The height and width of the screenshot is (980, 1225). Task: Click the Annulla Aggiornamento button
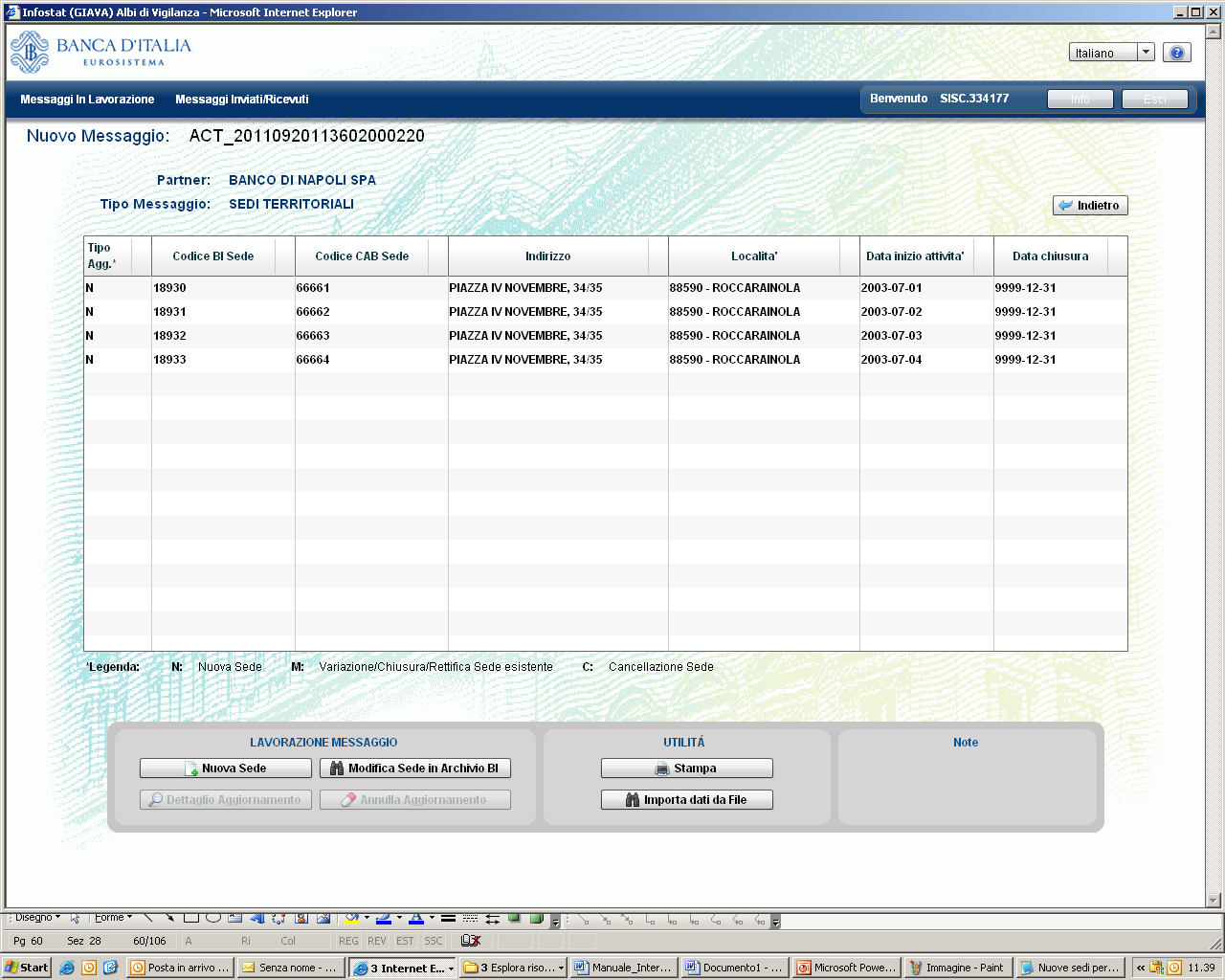pos(415,800)
